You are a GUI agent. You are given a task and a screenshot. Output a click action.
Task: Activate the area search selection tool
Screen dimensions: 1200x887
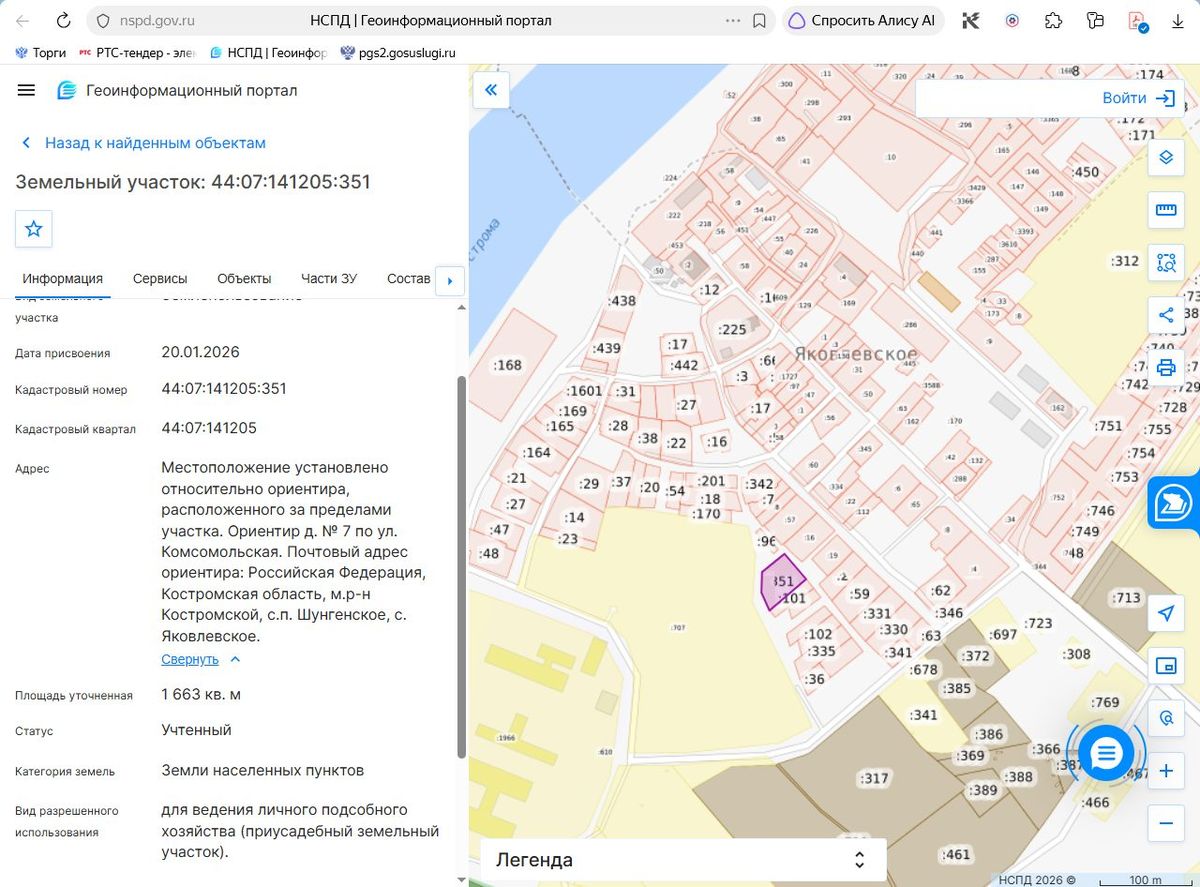tap(1166, 263)
